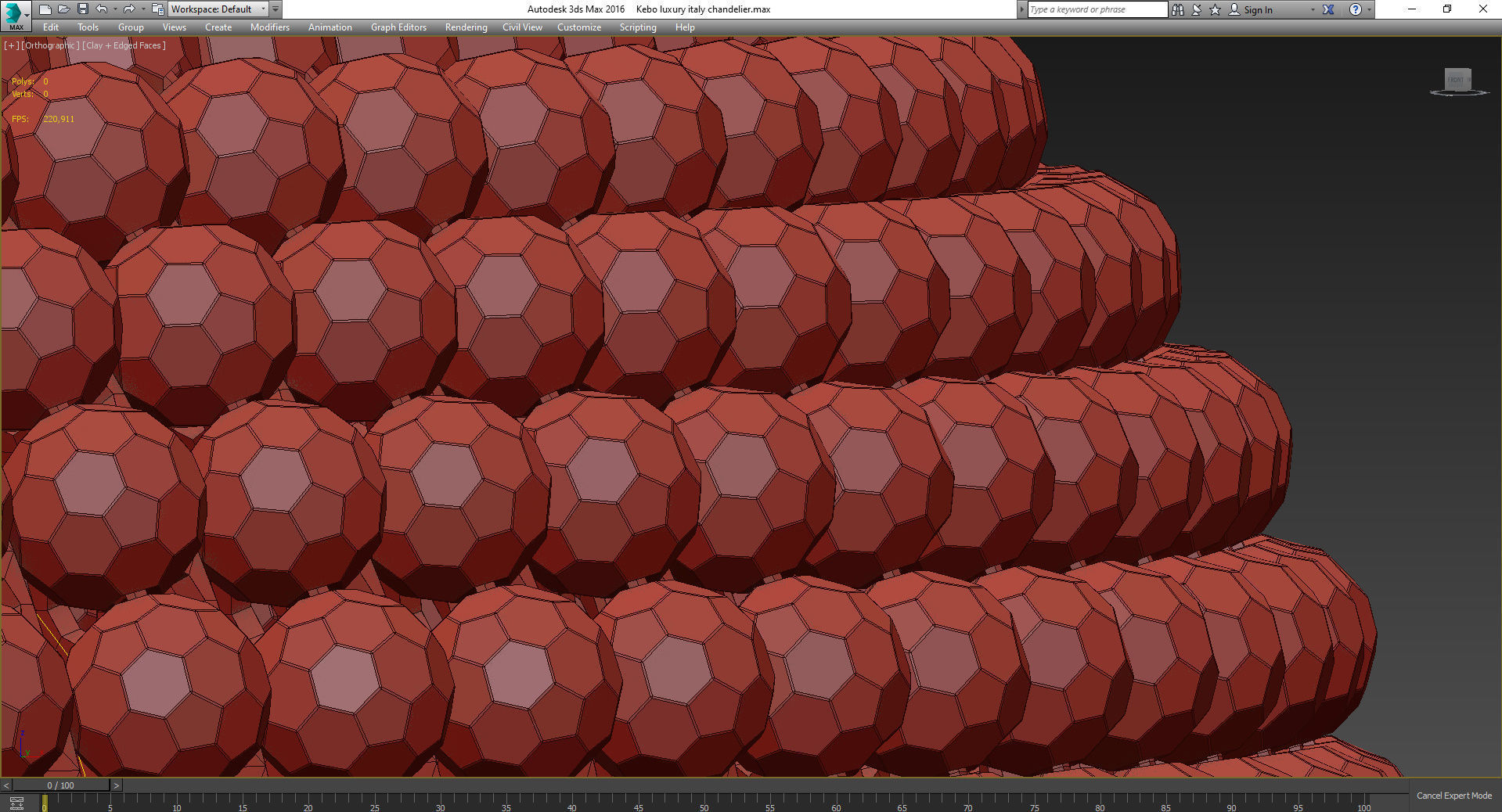Click the keyword or phrase search field

1097,9
